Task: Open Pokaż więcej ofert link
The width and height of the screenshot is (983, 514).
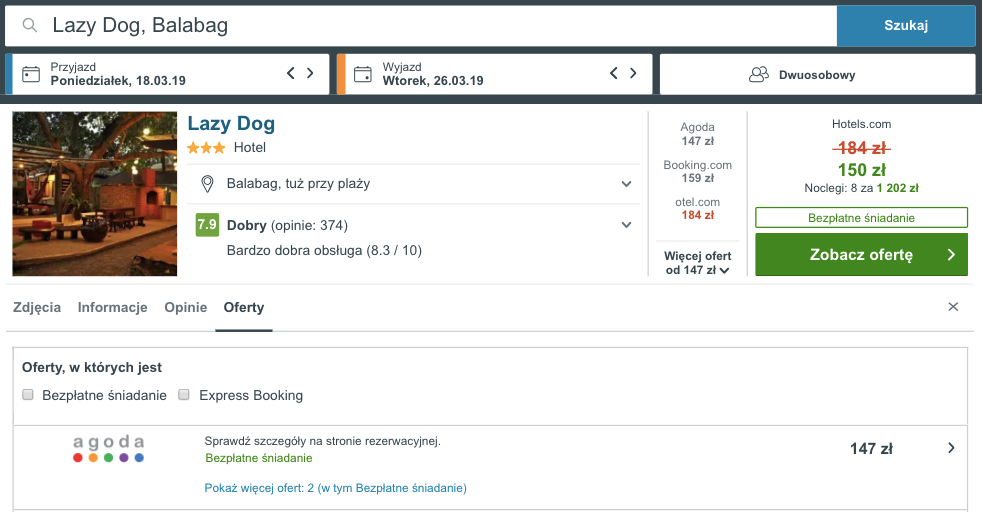Action: click(x=335, y=488)
